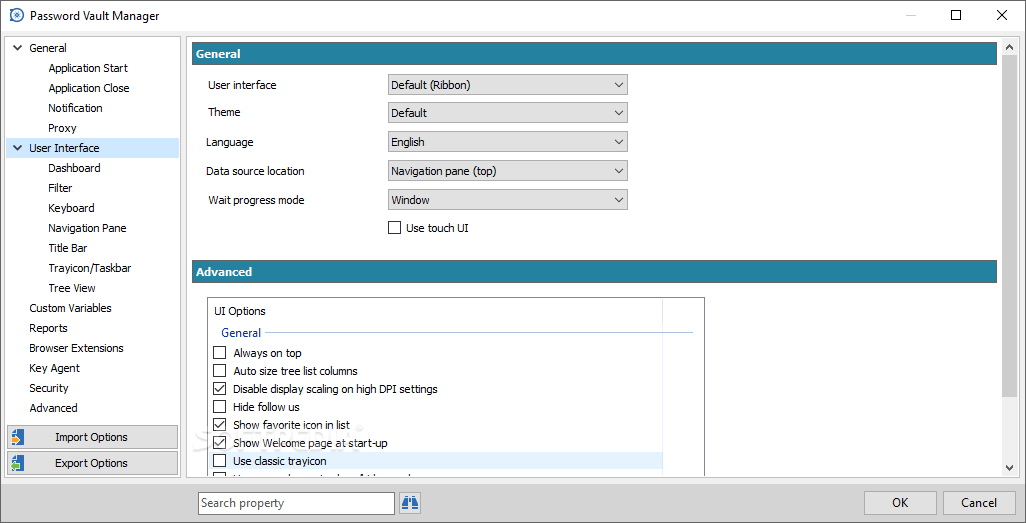Open the Dashboard settings page
This screenshot has width=1026, height=523.
pyautogui.click(x=74, y=168)
